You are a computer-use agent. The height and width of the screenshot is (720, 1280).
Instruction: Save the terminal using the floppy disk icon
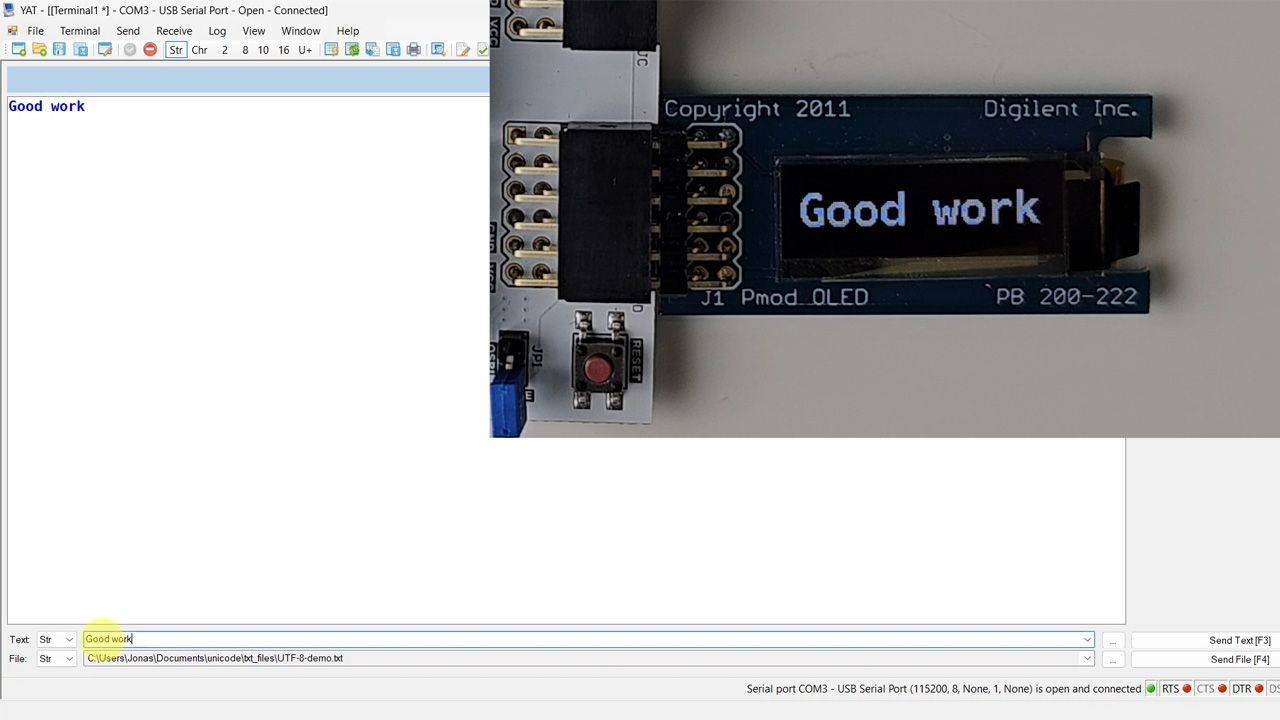click(59, 50)
